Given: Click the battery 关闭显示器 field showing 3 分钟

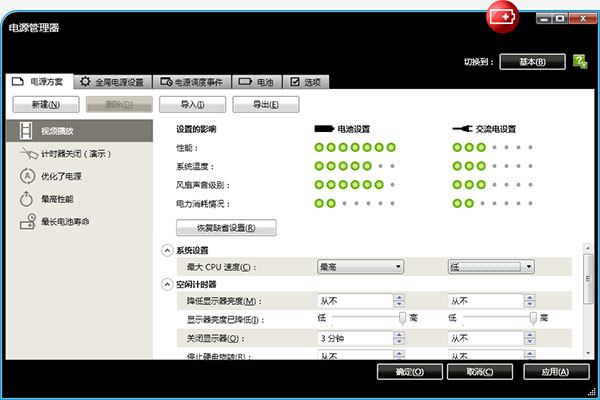Looking at the screenshot, I should coord(360,337).
